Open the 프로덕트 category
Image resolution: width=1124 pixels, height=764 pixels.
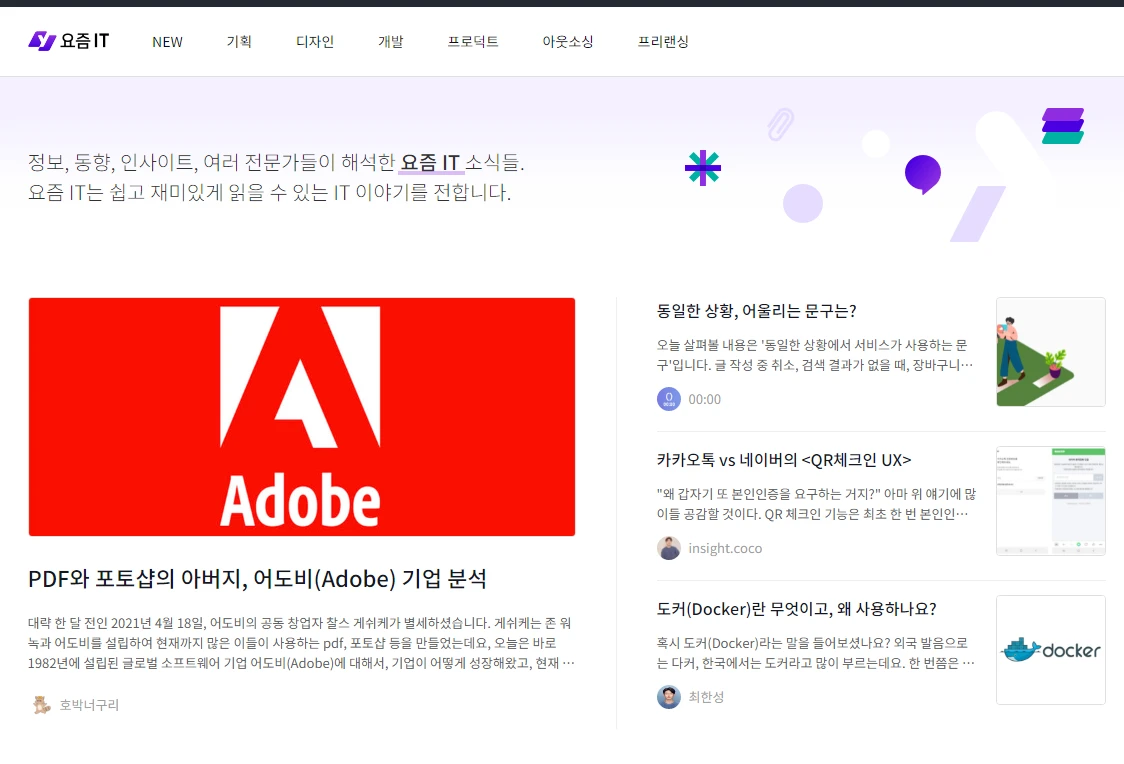point(472,42)
